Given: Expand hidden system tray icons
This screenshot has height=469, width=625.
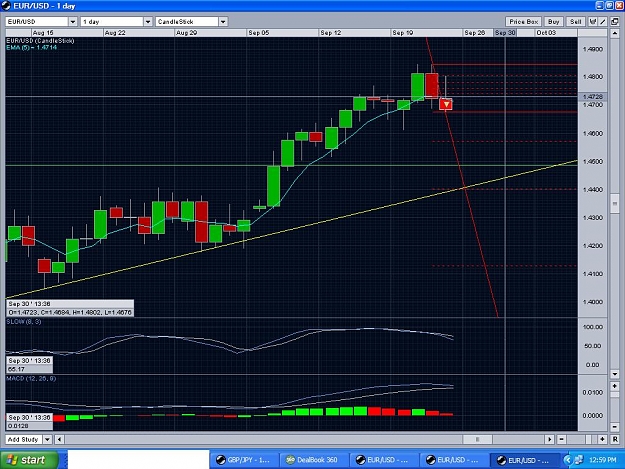Looking at the screenshot, I should pos(568,460).
